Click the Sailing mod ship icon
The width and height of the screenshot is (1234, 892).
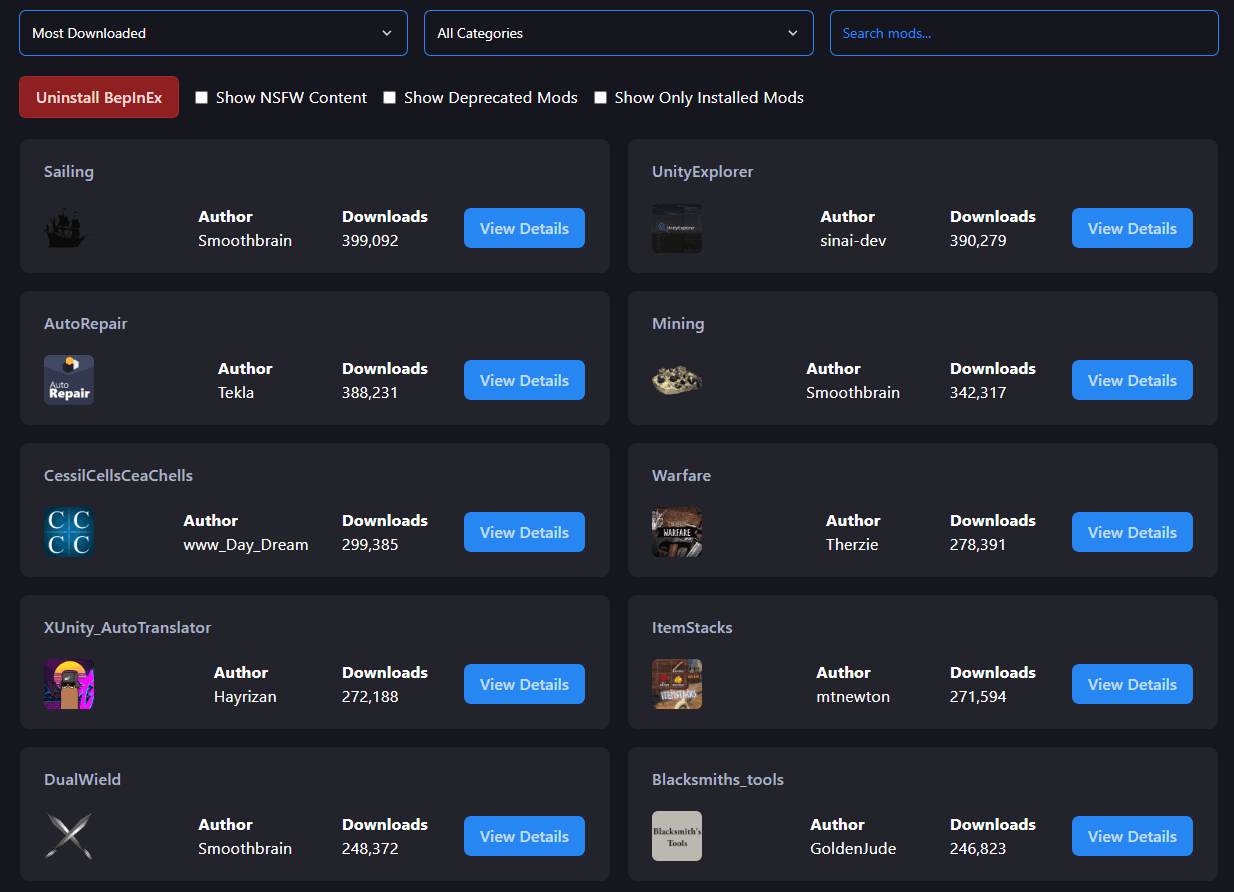pyautogui.click(x=69, y=228)
